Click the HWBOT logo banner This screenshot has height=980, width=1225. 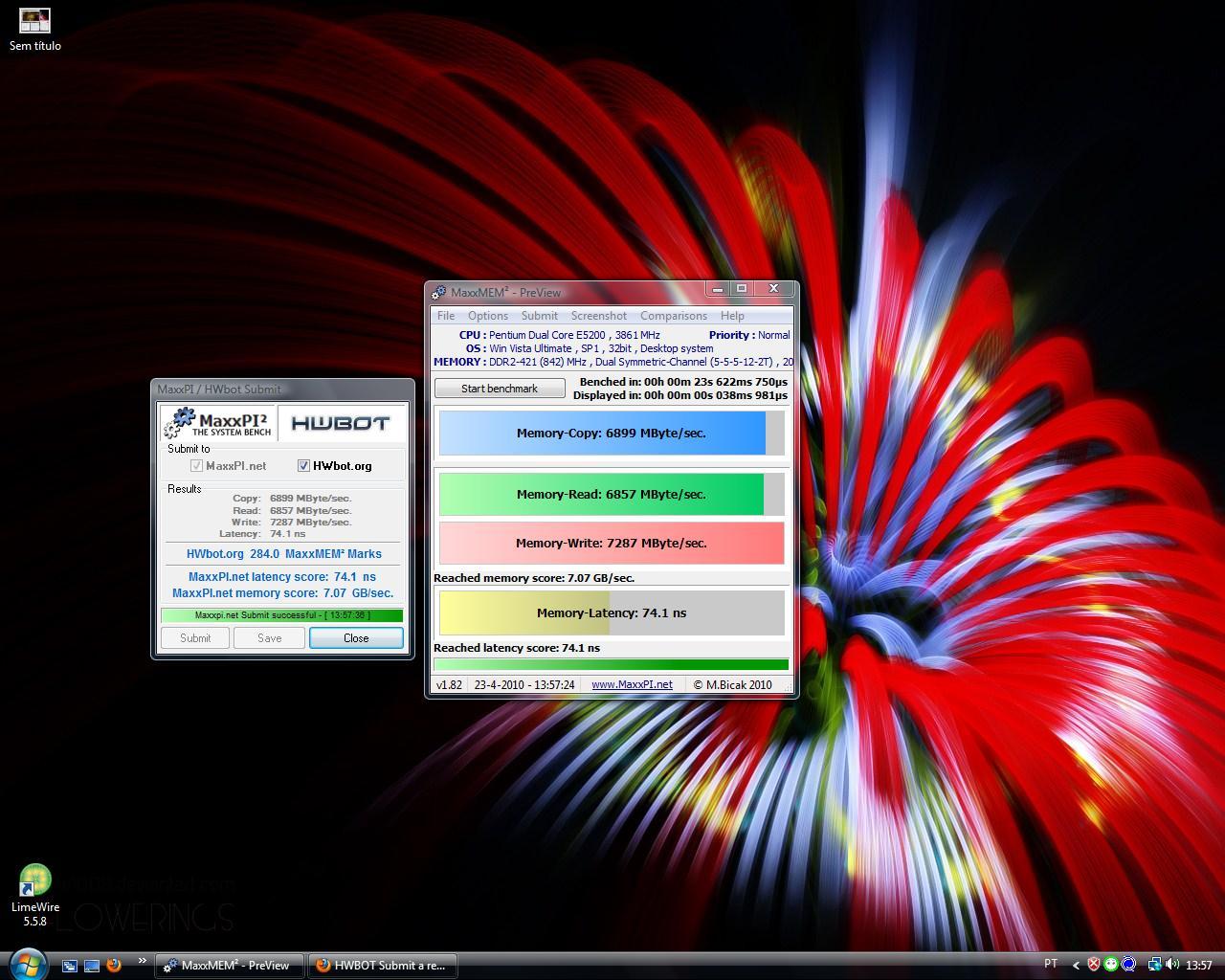[341, 423]
